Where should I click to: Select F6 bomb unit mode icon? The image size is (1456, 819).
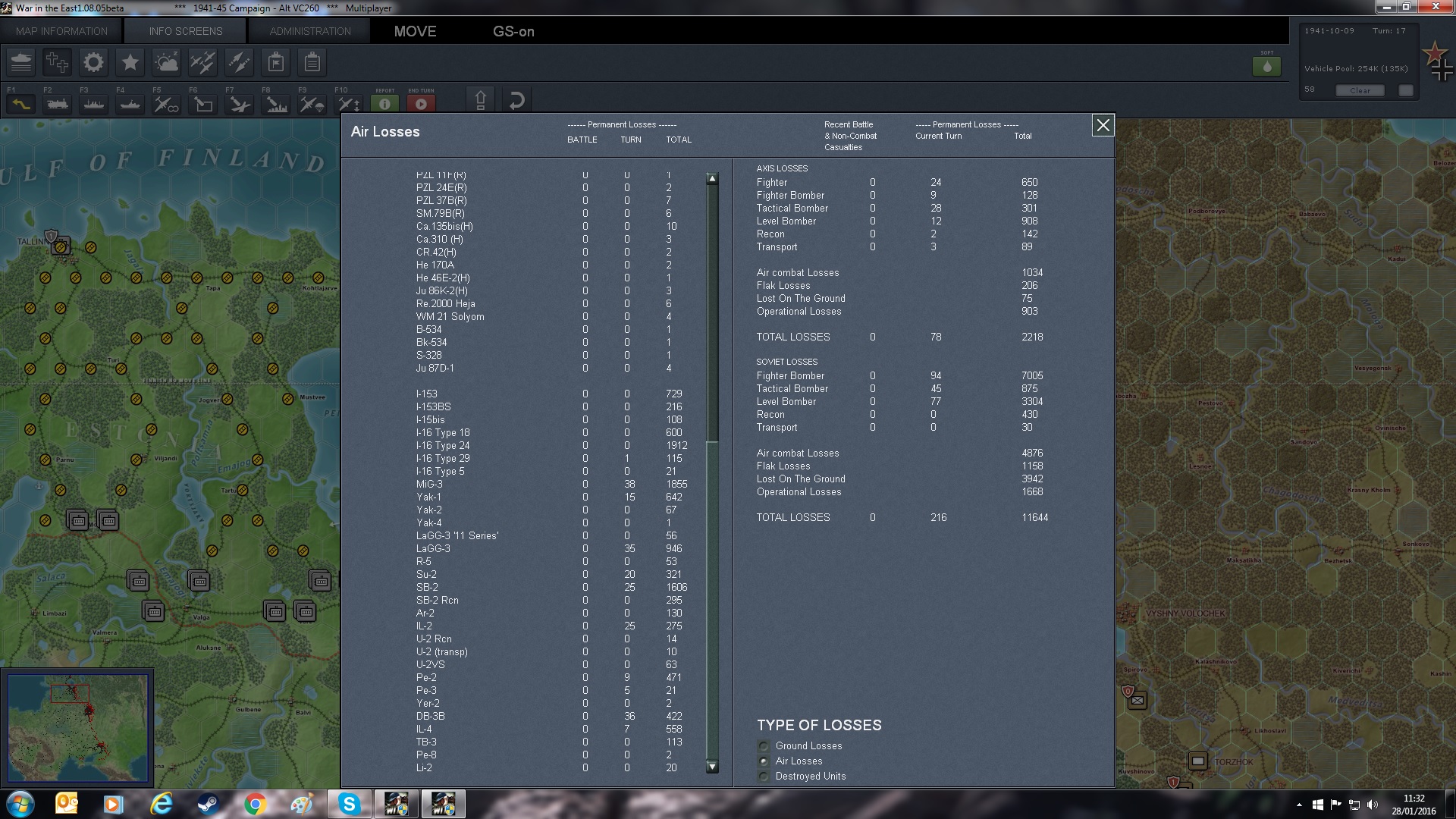point(203,104)
